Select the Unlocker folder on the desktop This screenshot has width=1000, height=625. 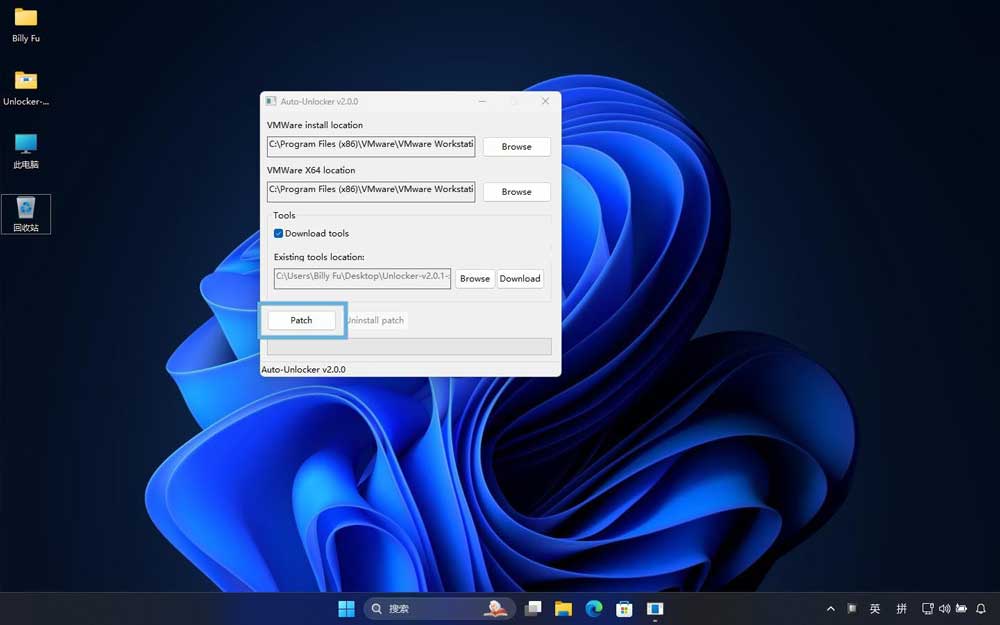[x=26, y=83]
